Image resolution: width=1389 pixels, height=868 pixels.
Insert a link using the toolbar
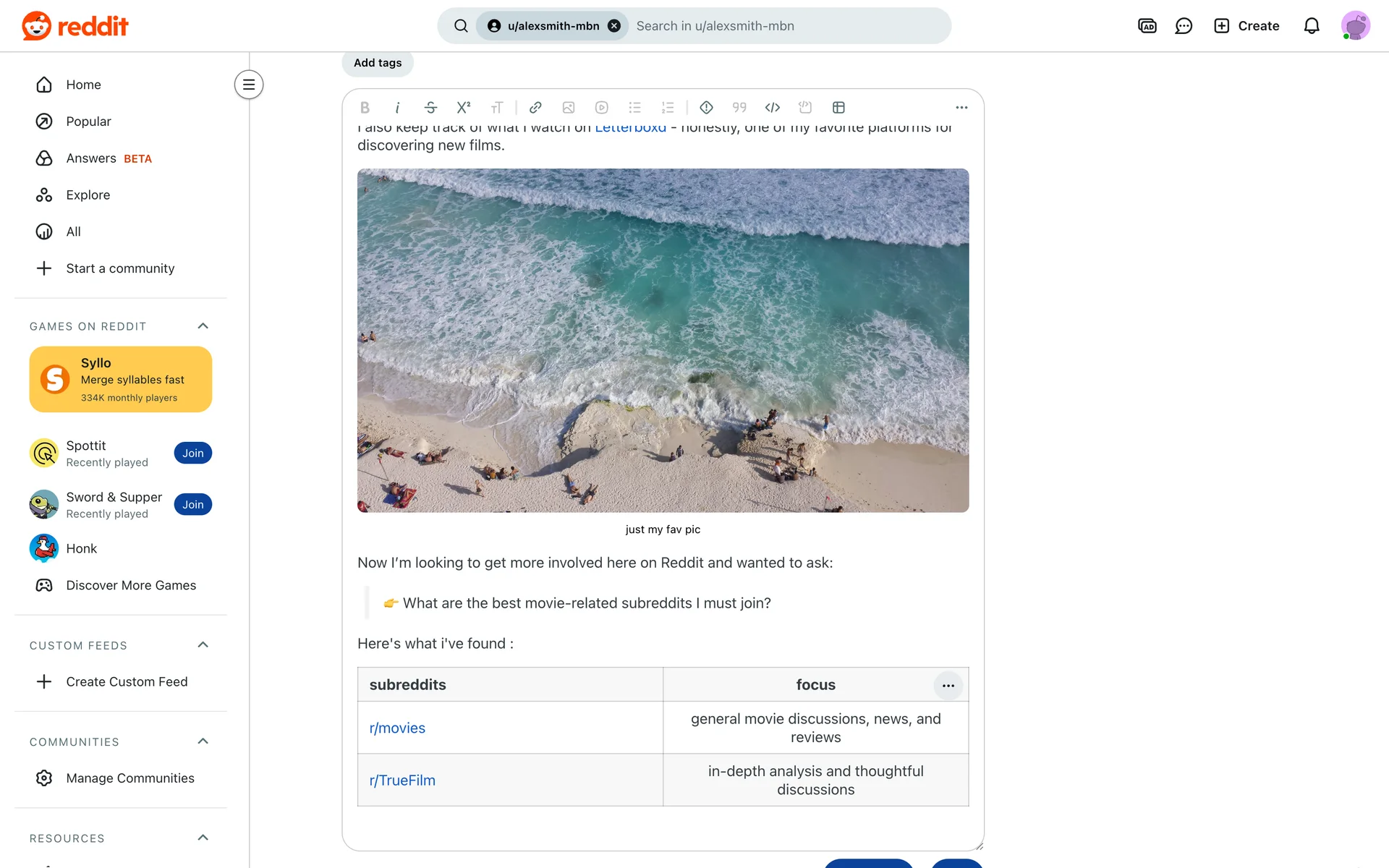tap(535, 108)
